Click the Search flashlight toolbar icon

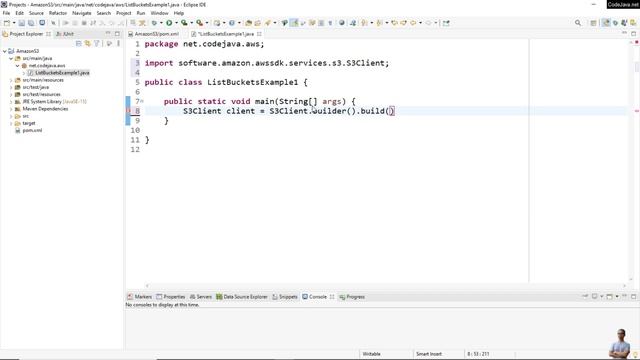point(268,23)
